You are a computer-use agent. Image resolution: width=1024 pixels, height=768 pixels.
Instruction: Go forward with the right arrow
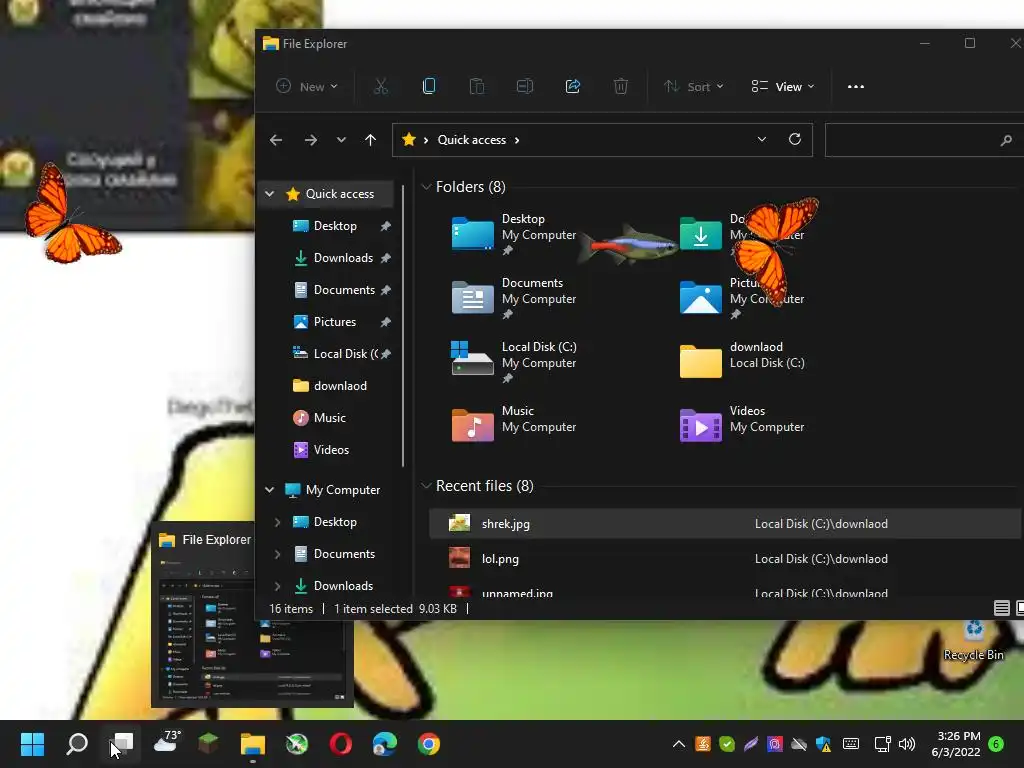point(311,140)
